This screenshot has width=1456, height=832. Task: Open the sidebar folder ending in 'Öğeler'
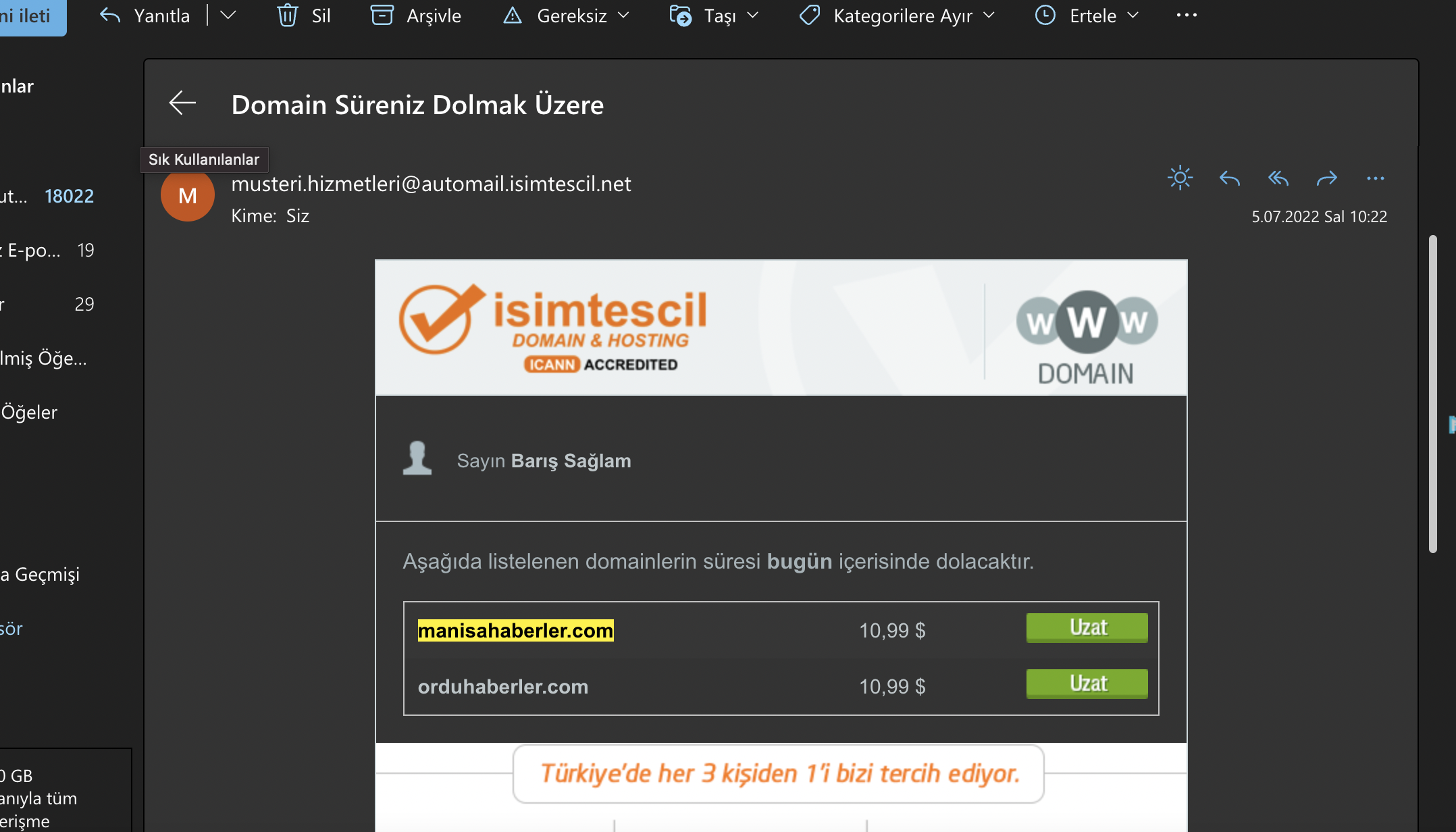click(x=30, y=412)
